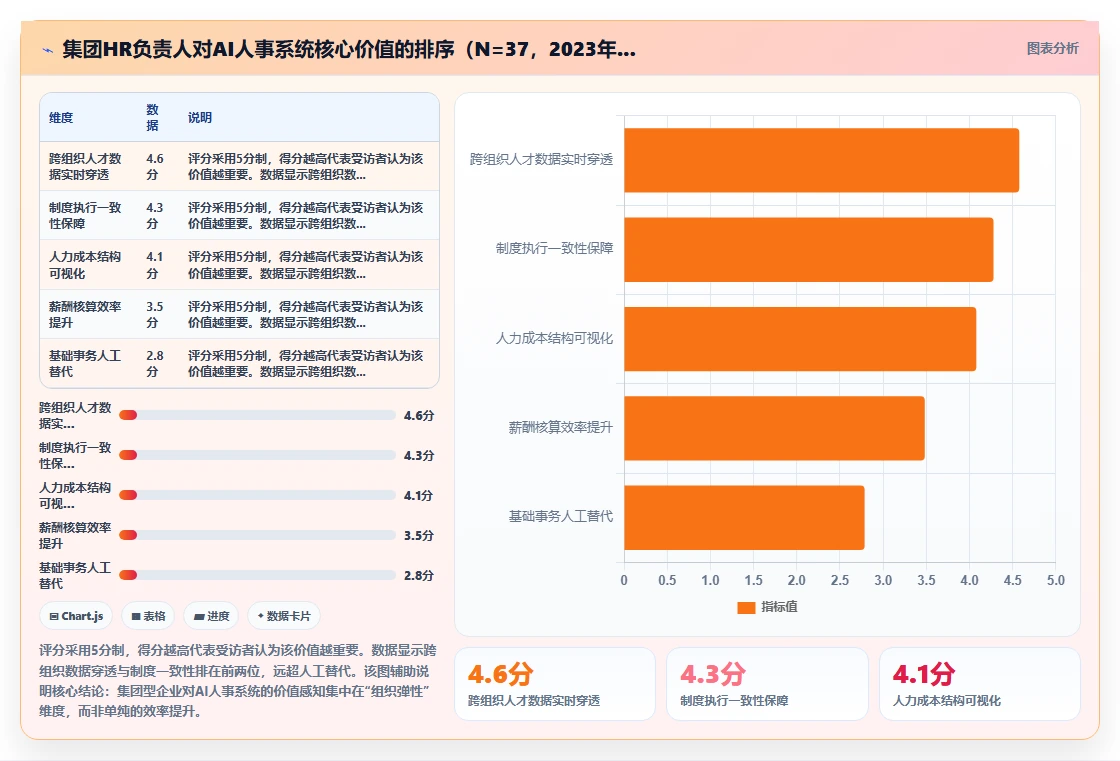Screen dimensions: 1120x761
Task: Open the 4.3分 制度执行一致性保障 card
Action: (x=767, y=684)
